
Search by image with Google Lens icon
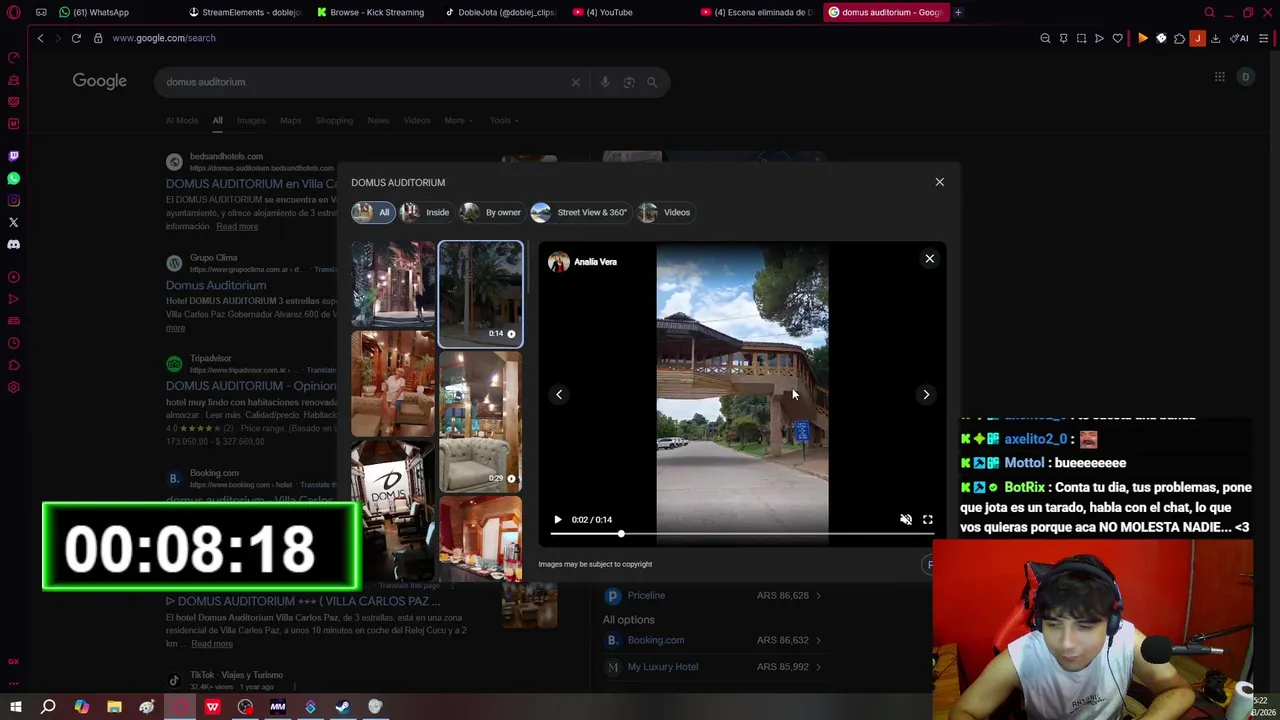coord(629,82)
